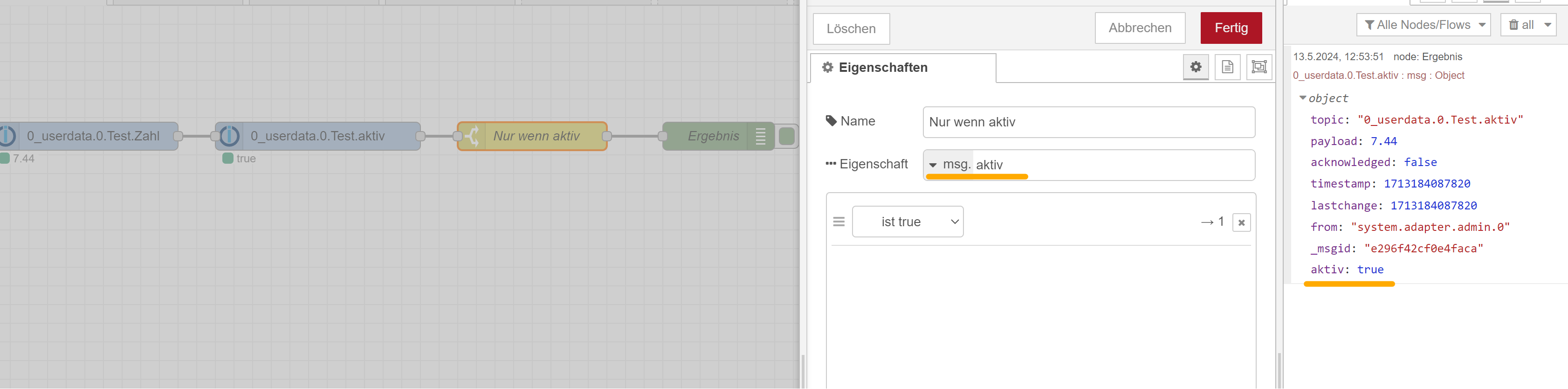Select the 0_userdata.0.Test.Zahl node
Viewport: 1568px width, 389px height.
(93, 136)
